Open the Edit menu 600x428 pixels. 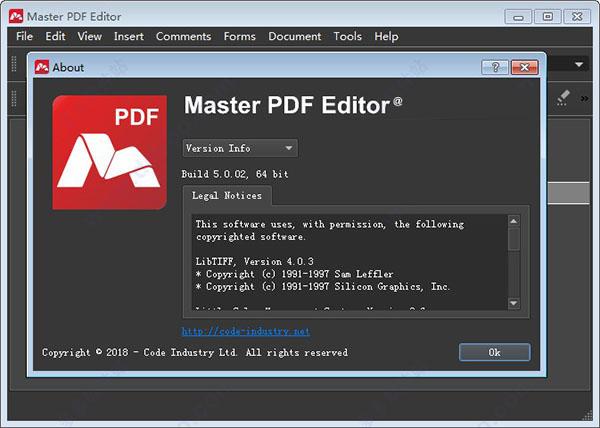[55, 36]
